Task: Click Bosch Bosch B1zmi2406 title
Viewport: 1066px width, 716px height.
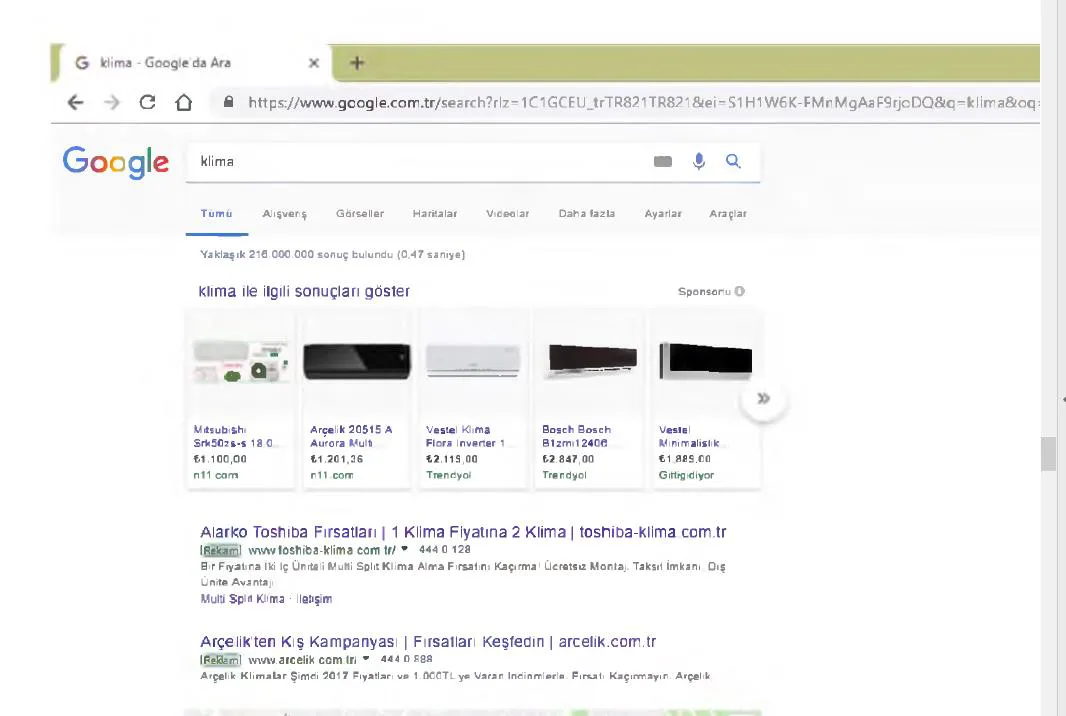Action: click(576, 437)
